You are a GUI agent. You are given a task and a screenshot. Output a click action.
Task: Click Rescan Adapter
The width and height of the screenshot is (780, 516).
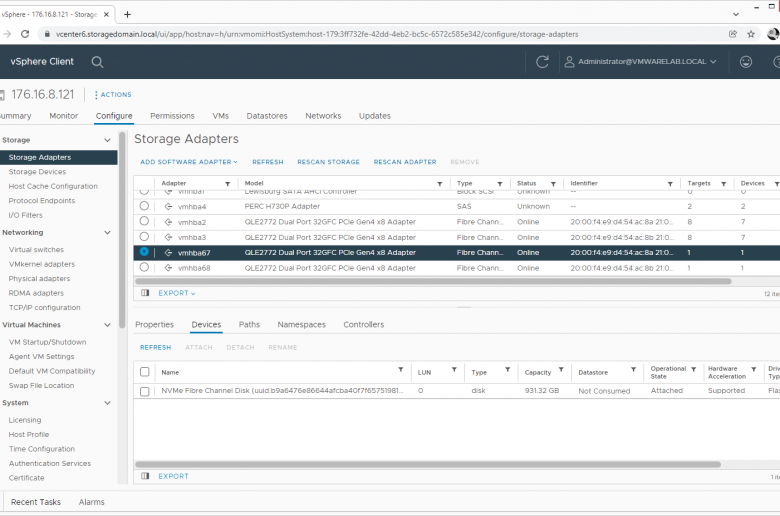pyautogui.click(x=405, y=162)
